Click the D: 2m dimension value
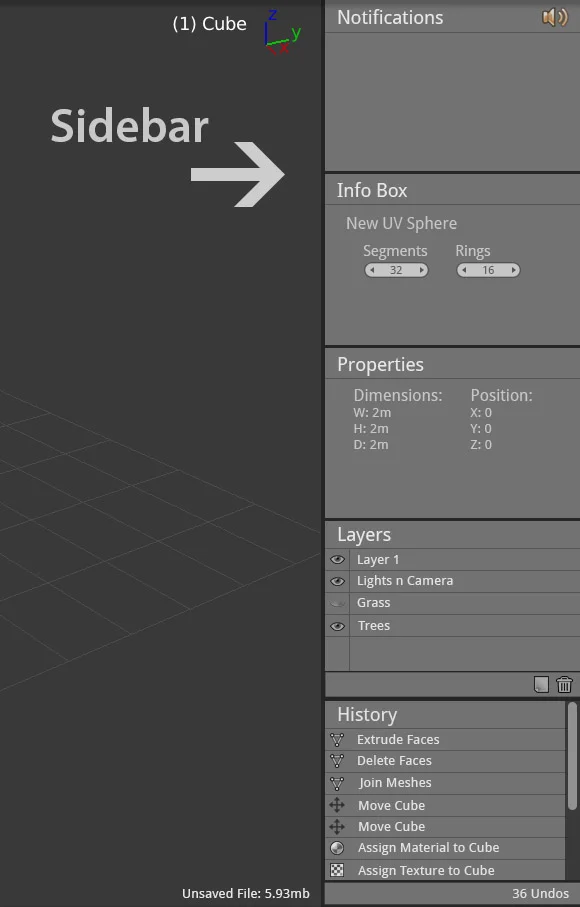 pyautogui.click(x=371, y=445)
